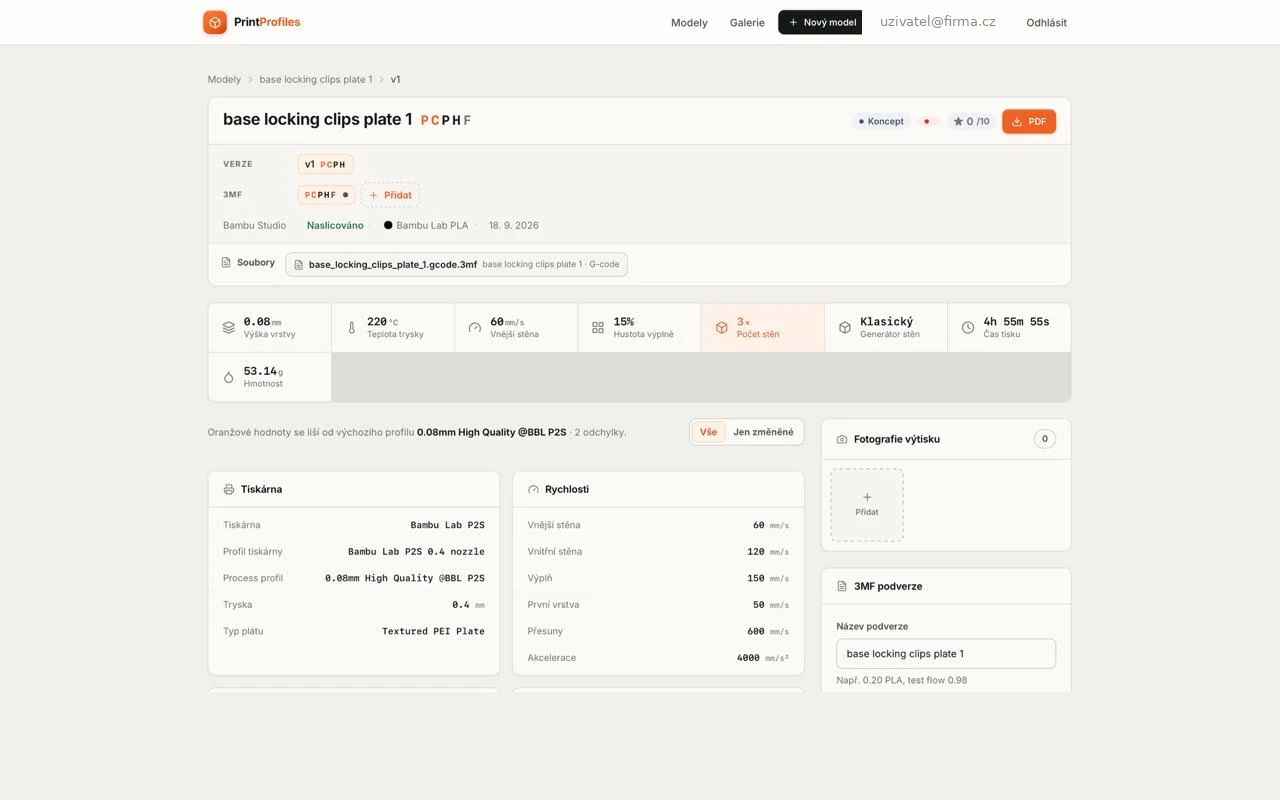
Task: Click base locking clips plate 1 breadcrumb
Action: (315, 79)
